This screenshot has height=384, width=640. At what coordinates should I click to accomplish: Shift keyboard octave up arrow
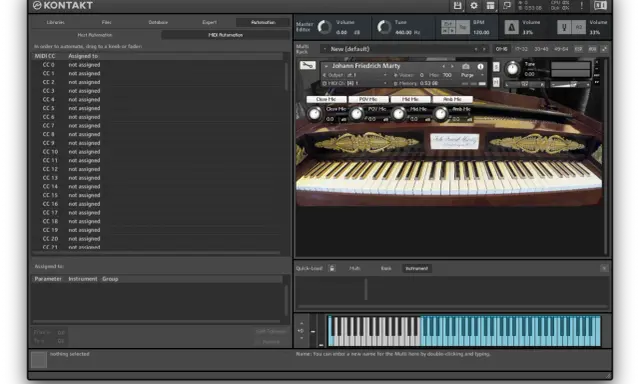click(302, 323)
